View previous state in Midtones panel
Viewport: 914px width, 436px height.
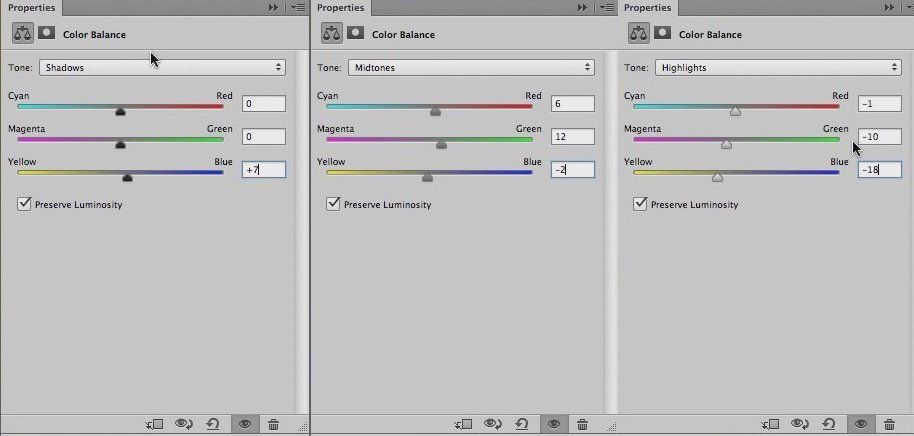coord(493,424)
